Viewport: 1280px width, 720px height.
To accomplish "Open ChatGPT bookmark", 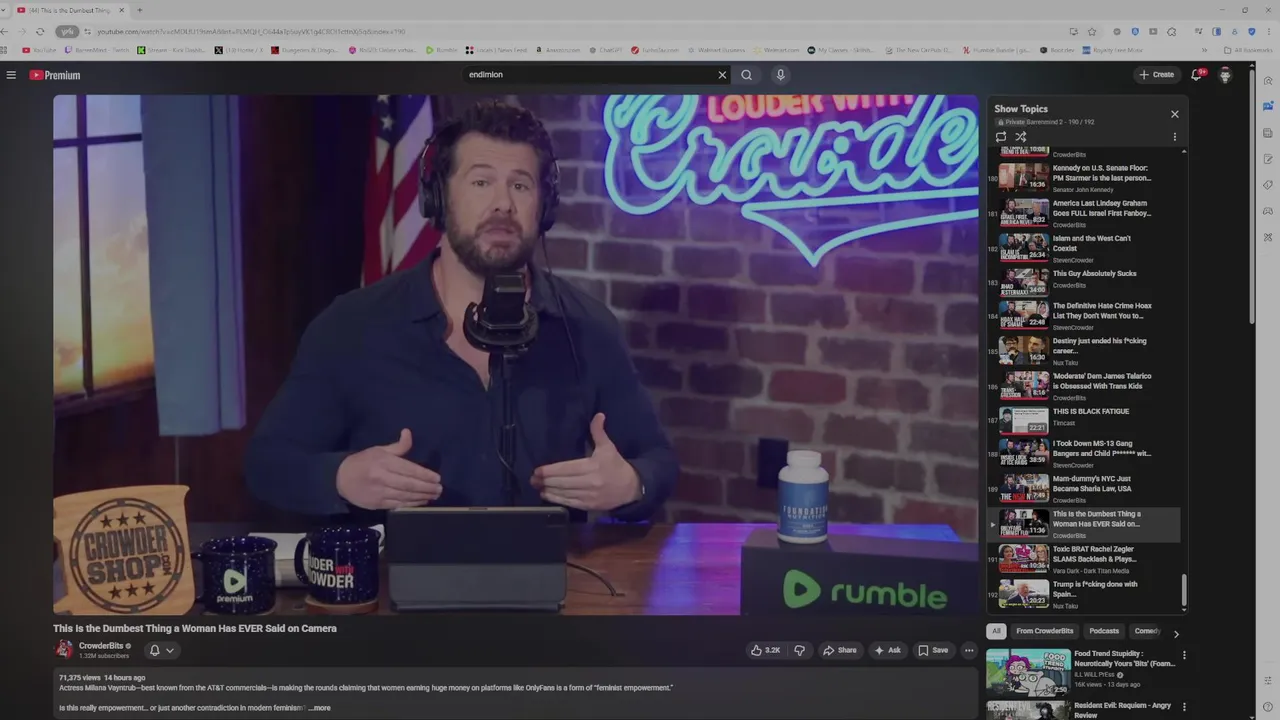I will 605,50.
